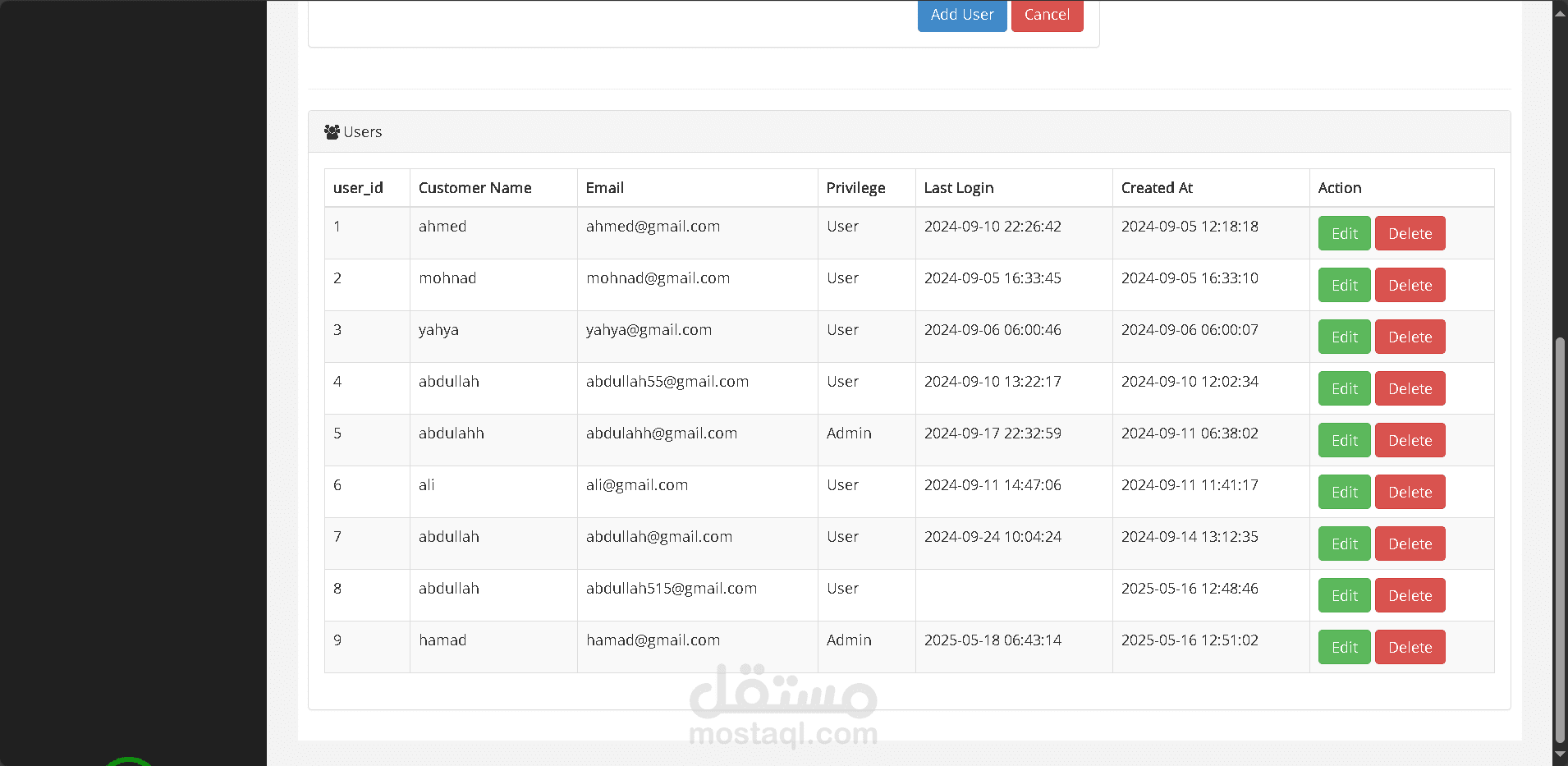Viewport: 1568px width, 766px height.
Task: Click the page vertical scrollbar thumb
Action: (1560, 539)
